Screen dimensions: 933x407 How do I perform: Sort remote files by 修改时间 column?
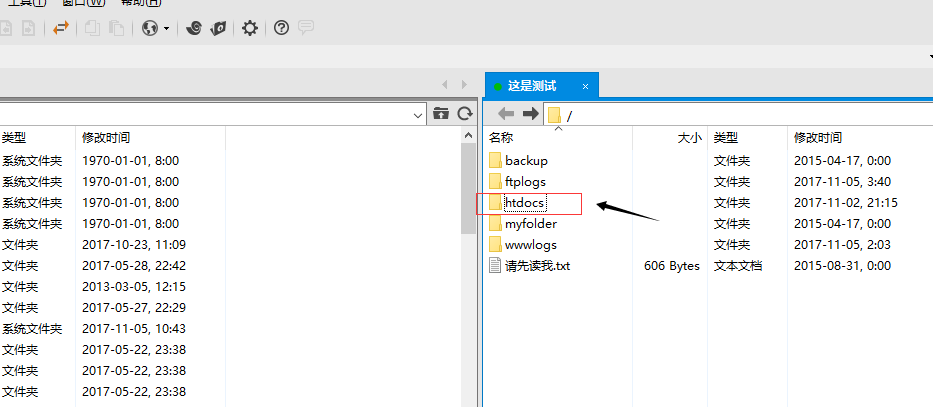[x=818, y=137]
